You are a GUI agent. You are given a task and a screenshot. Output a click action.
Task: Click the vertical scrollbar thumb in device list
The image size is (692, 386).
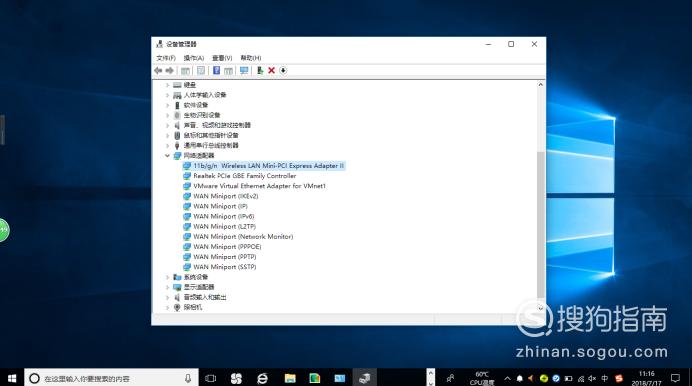click(541, 225)
